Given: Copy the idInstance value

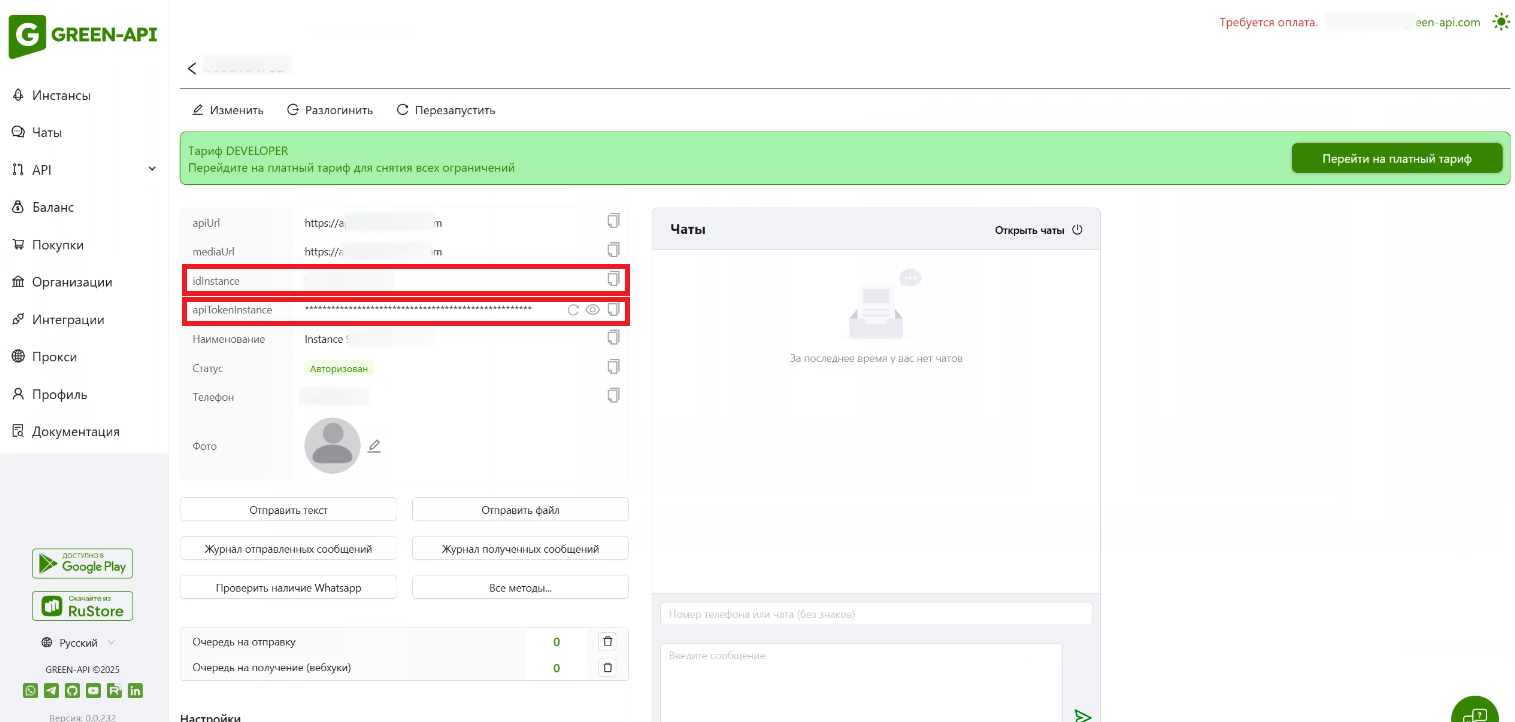Looking at the screenshot, I should click(614, 279).
